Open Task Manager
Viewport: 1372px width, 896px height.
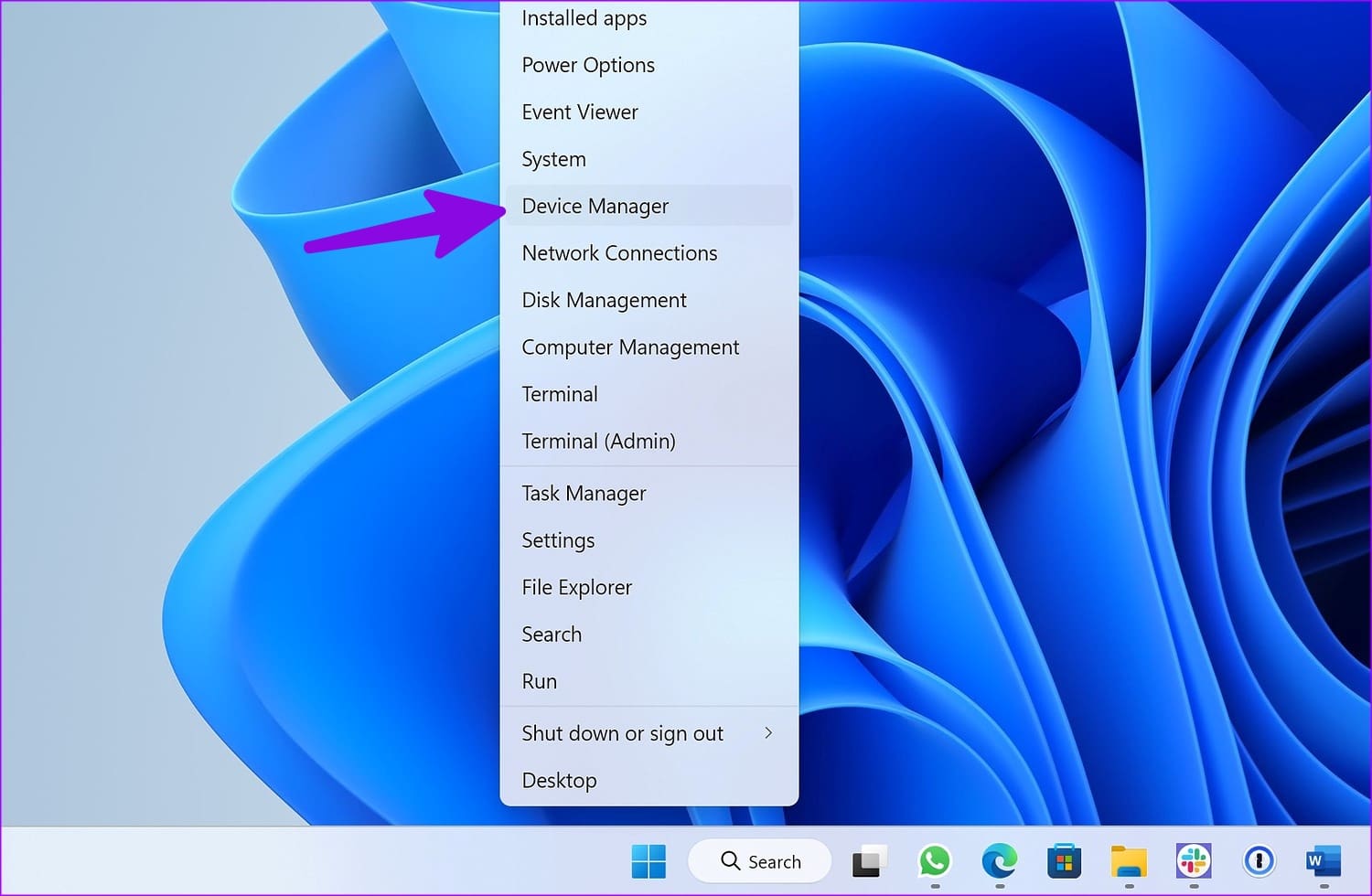pyautogui.click(x=584, y=493)
